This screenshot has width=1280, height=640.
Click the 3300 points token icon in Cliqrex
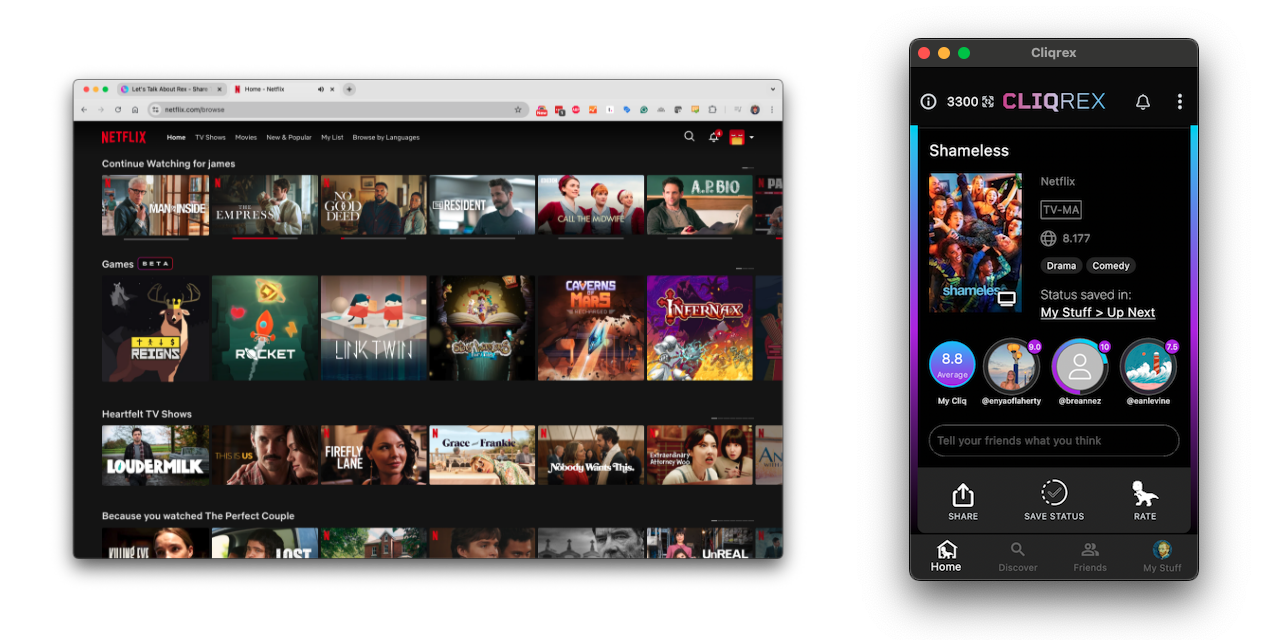988,102
